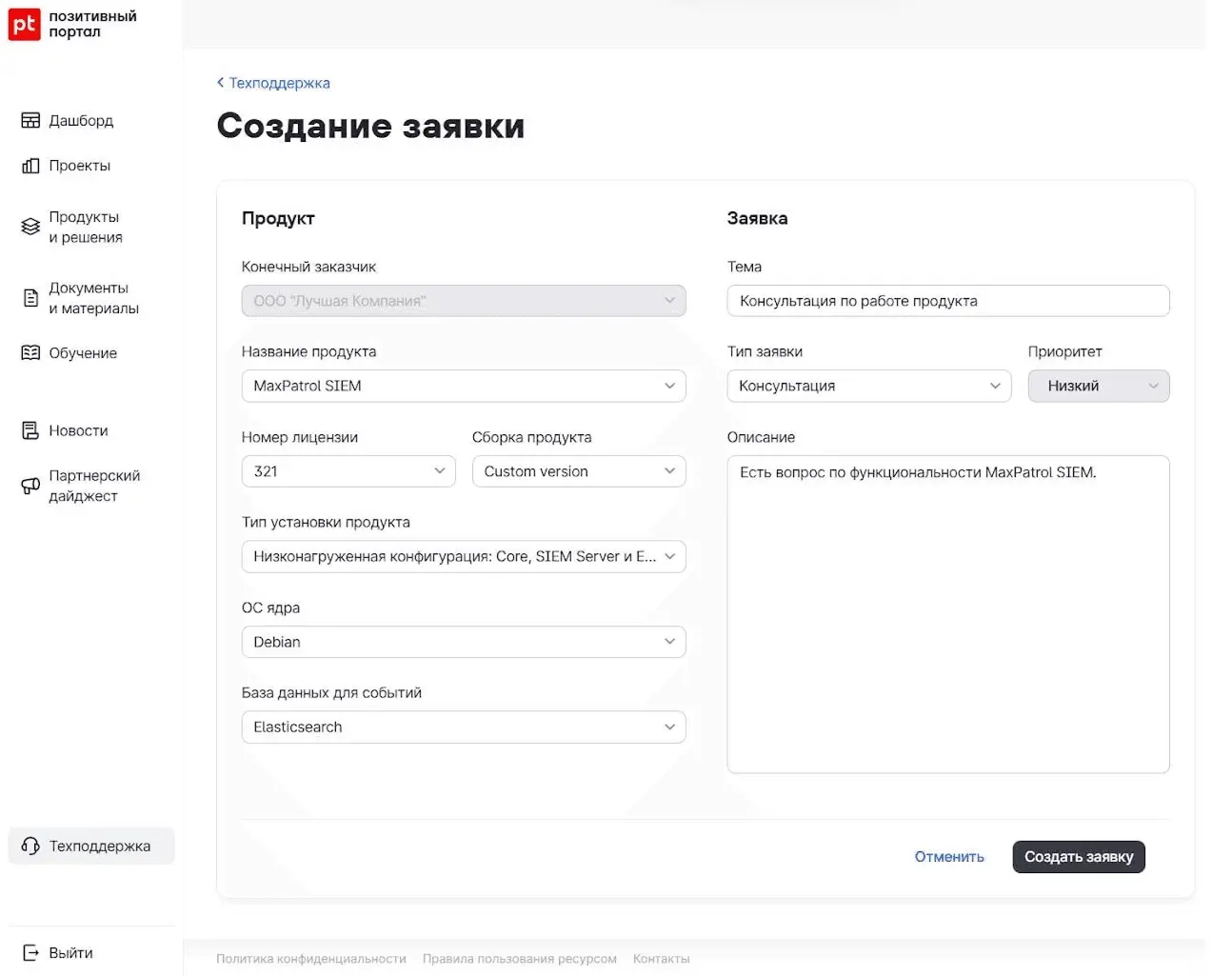Screen dimensions: 1232x976
Task: Click the Тема input field
Action: [x=948, y=301]
